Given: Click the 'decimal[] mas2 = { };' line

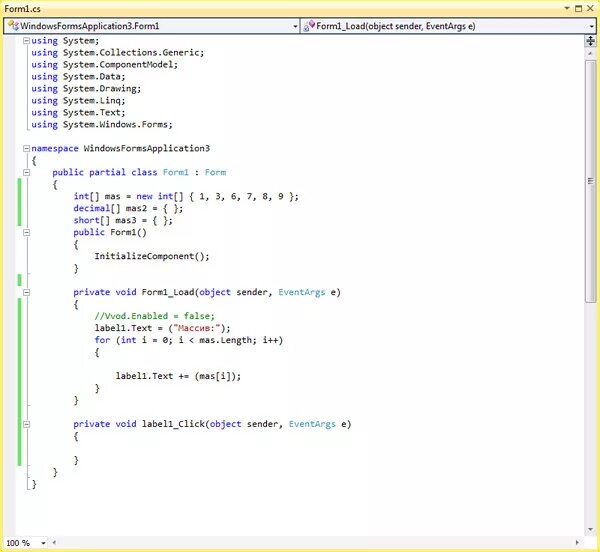Looking at the screenshot, I should click(128, 208).
